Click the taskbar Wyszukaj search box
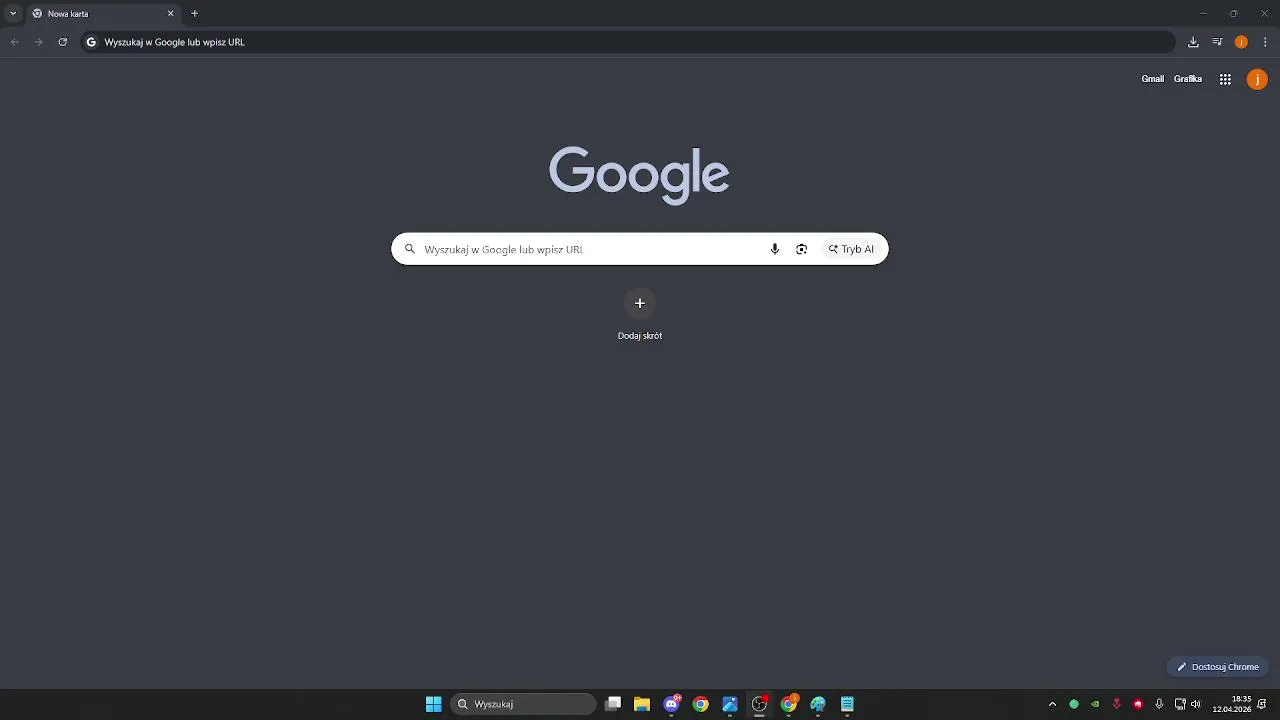This screenshot has width=1280, height=720. tap(524, 704)
